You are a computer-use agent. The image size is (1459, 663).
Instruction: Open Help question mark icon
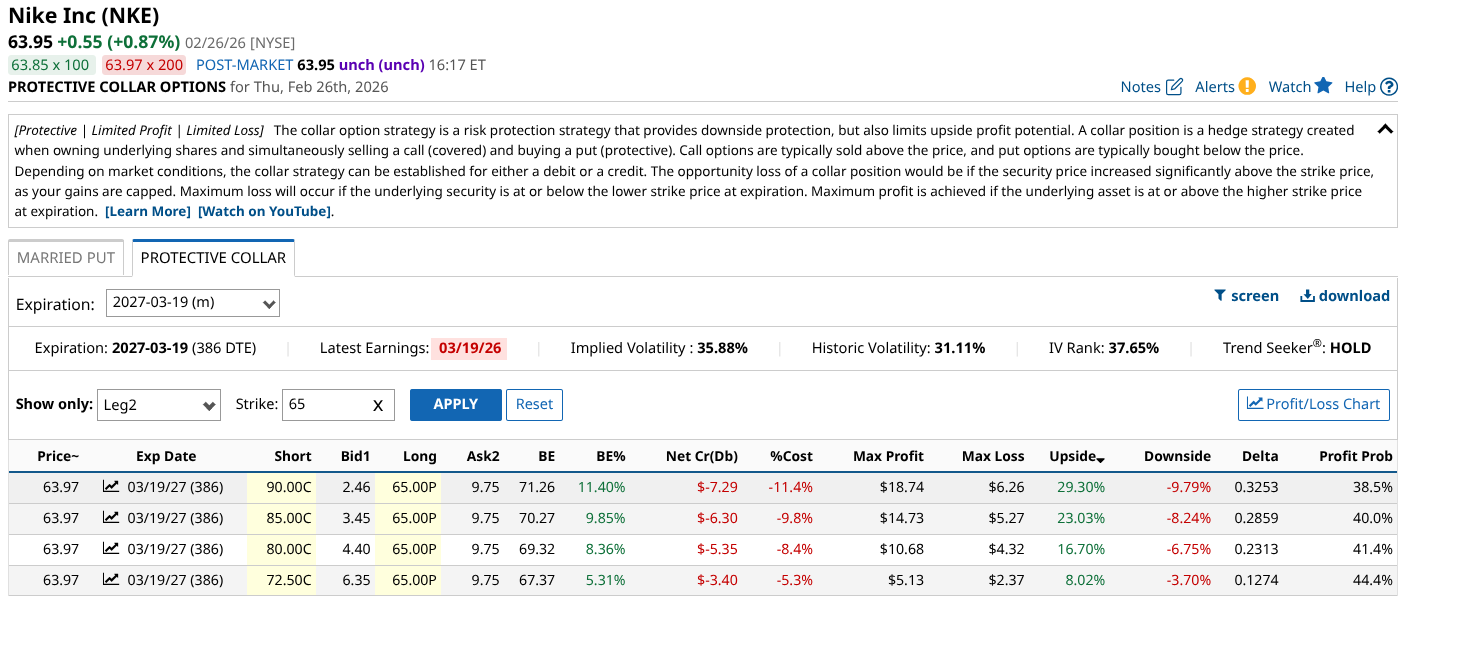1388,87
